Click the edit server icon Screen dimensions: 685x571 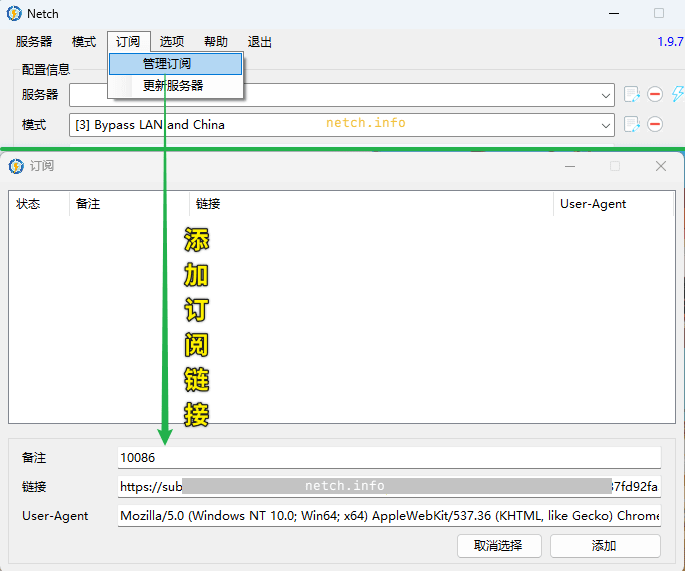click(631, 94)
